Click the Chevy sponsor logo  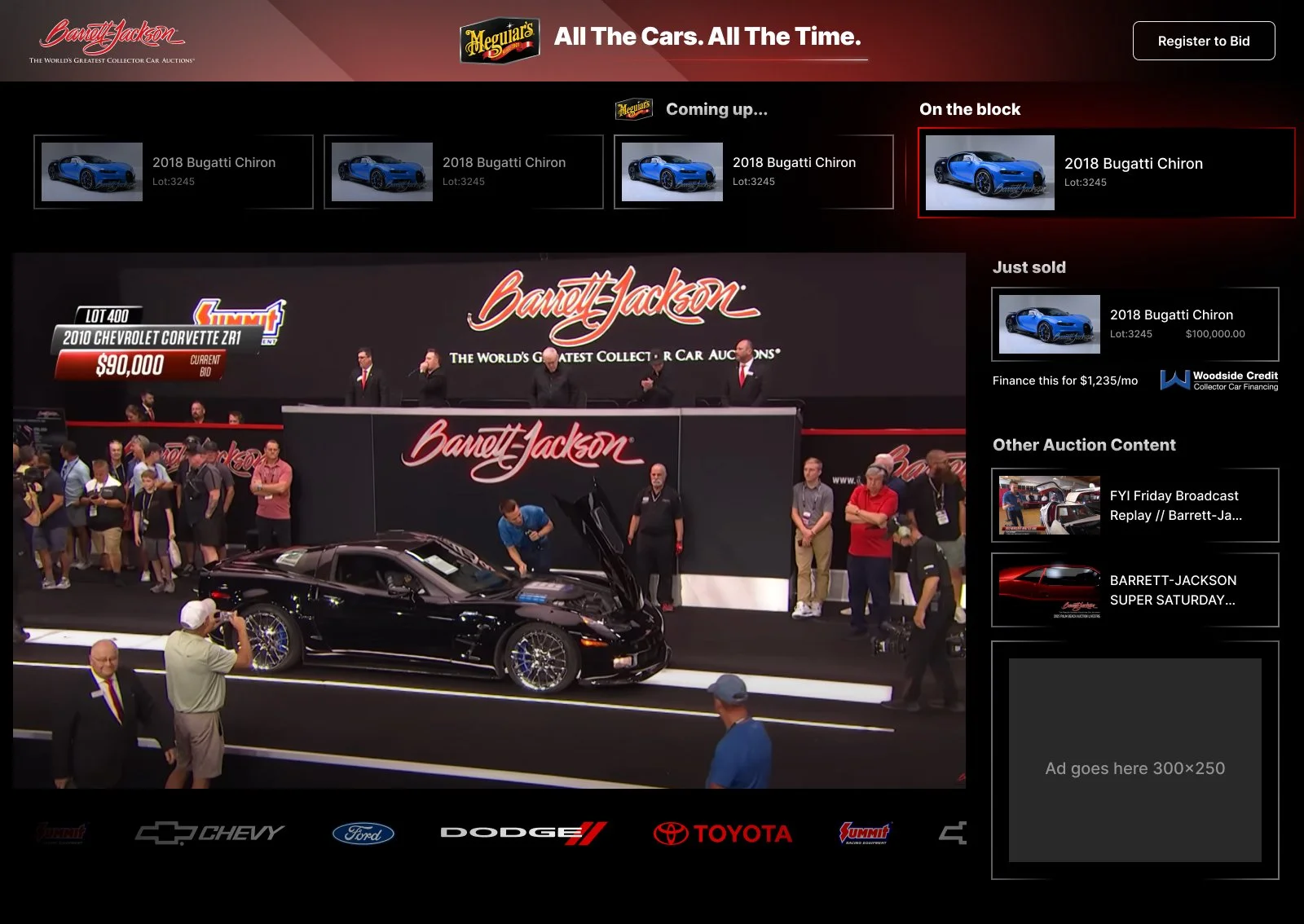tap(209, 833)
